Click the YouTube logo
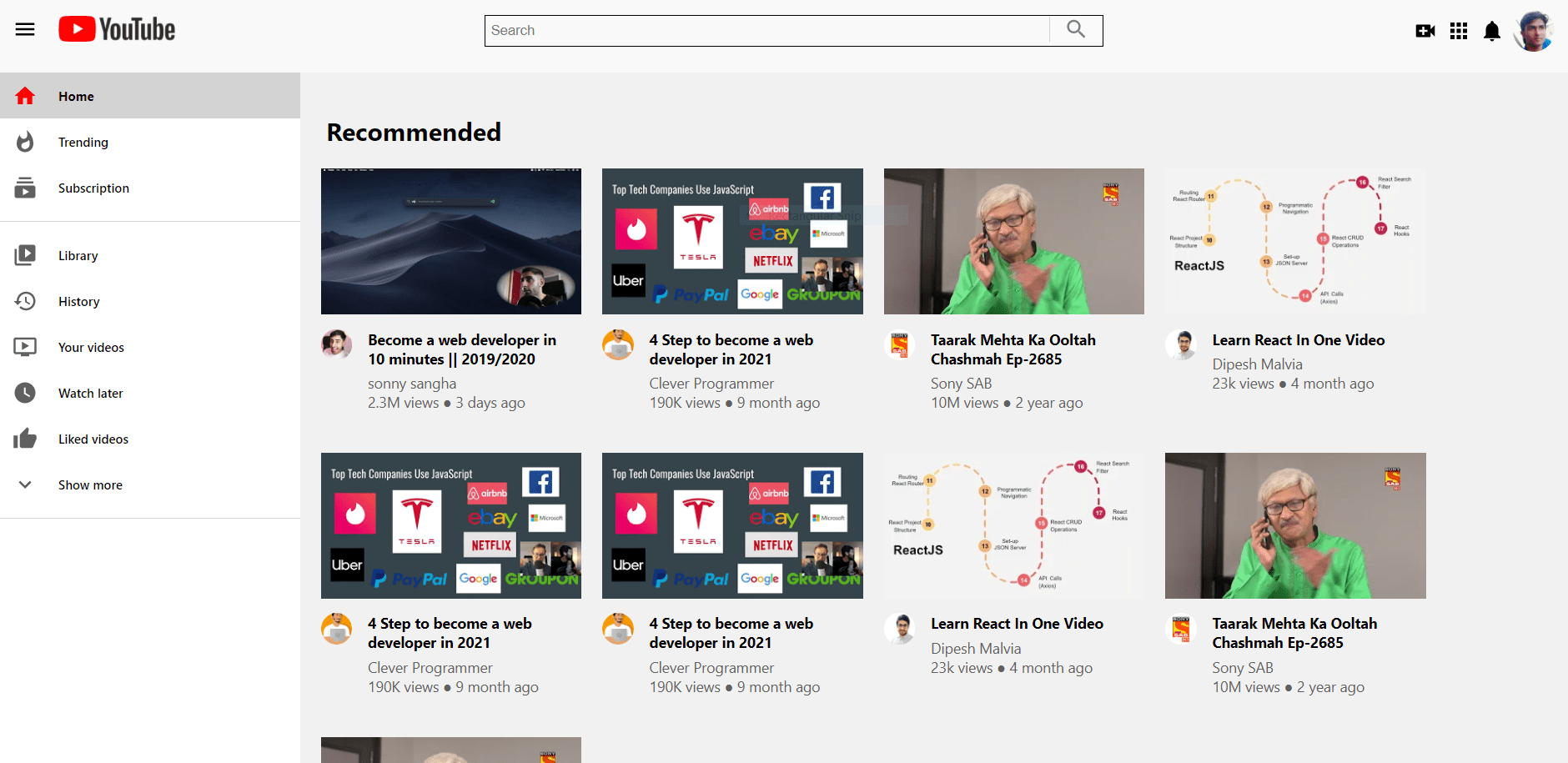This screenshot has width=1568, height=763. point(117,29)
